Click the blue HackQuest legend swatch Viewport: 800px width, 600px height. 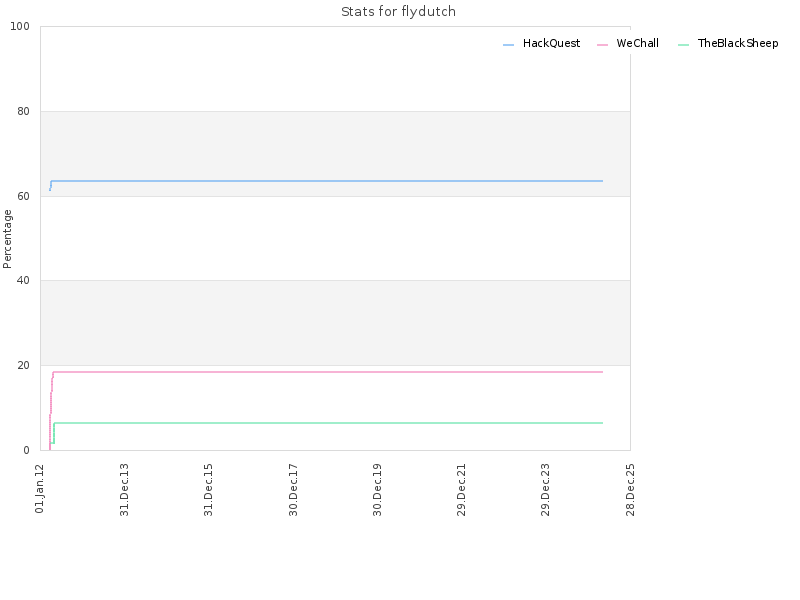(508, 45)
